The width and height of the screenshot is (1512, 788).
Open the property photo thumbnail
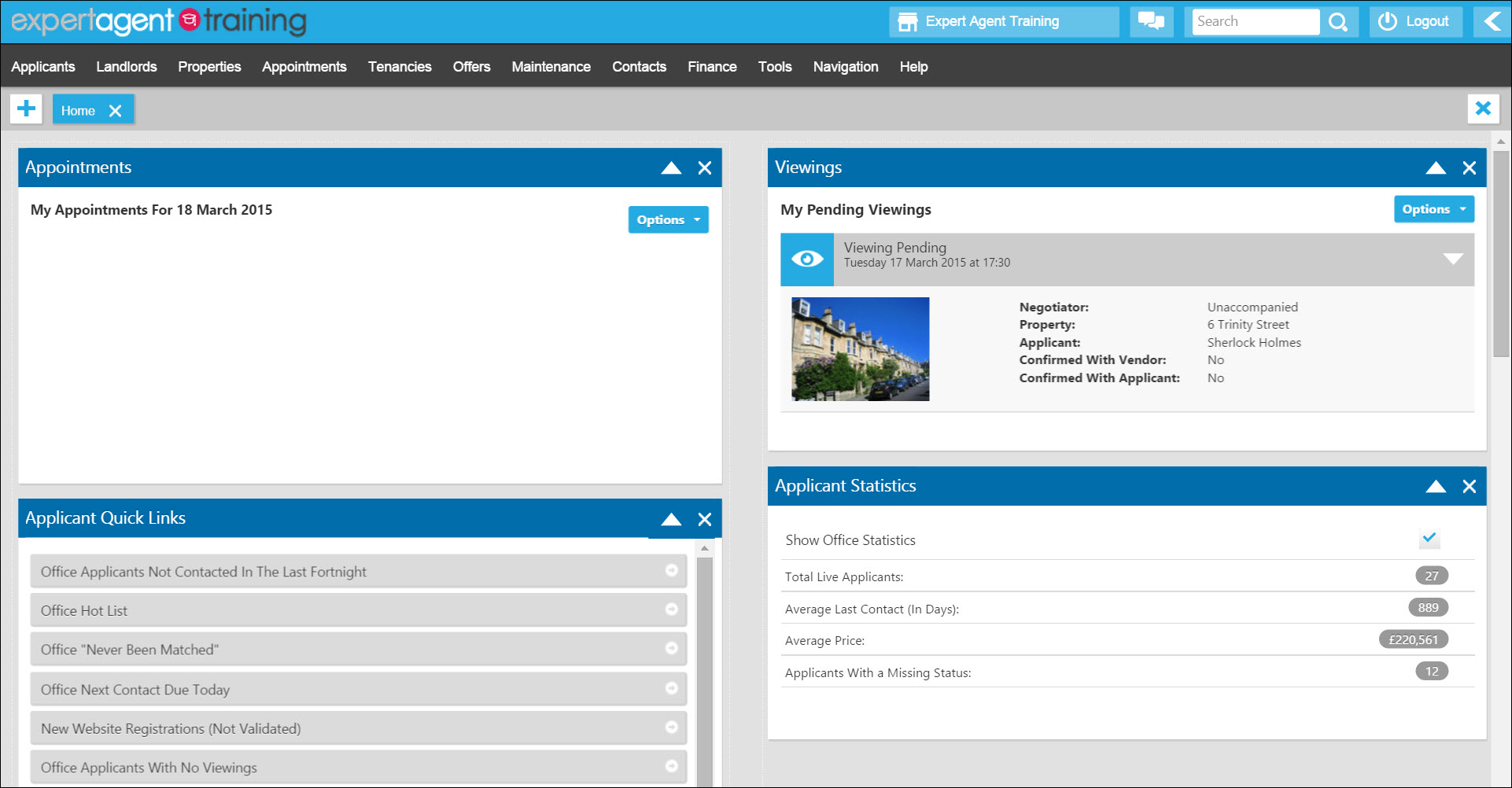pos(861,349)
